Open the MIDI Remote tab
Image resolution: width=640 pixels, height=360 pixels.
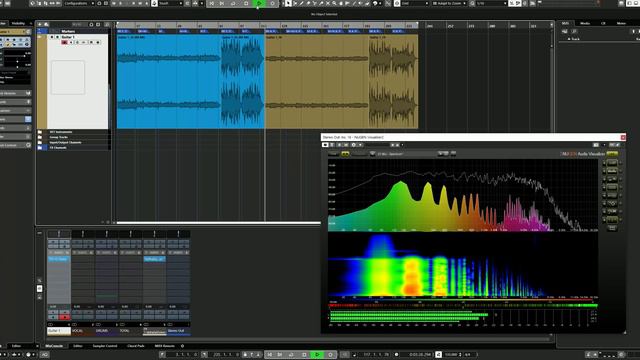click(164, 346)
